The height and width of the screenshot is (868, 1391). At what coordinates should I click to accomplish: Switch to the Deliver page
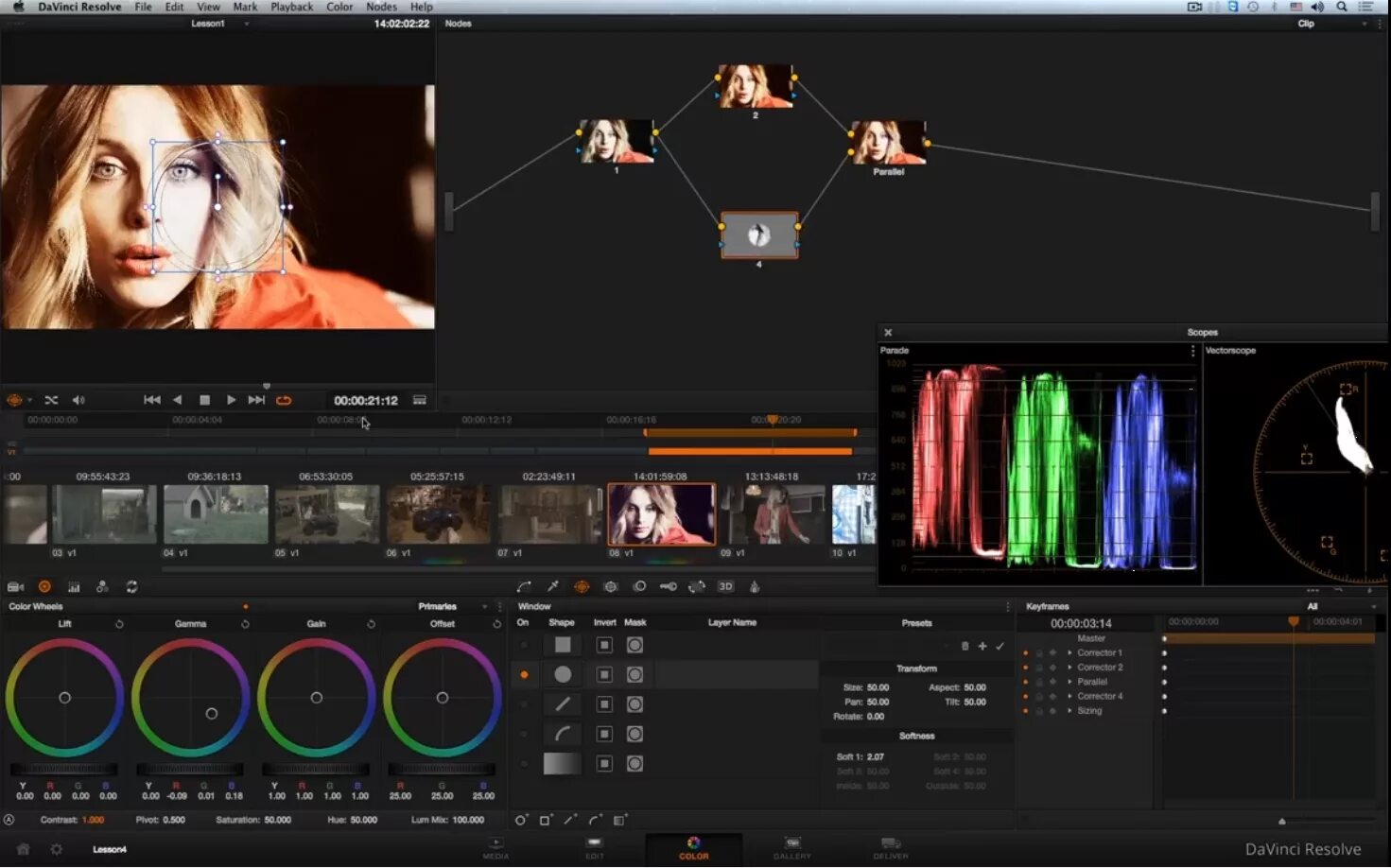890,848
